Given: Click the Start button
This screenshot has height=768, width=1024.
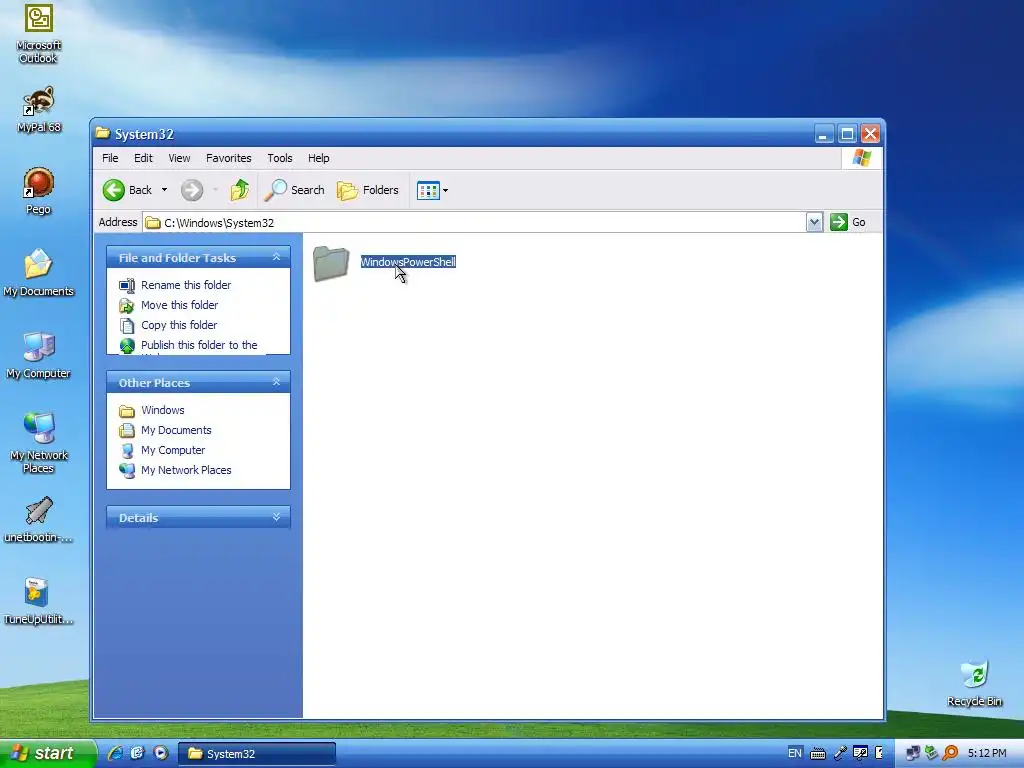Looking at the screenshot, I should [46, 754].
